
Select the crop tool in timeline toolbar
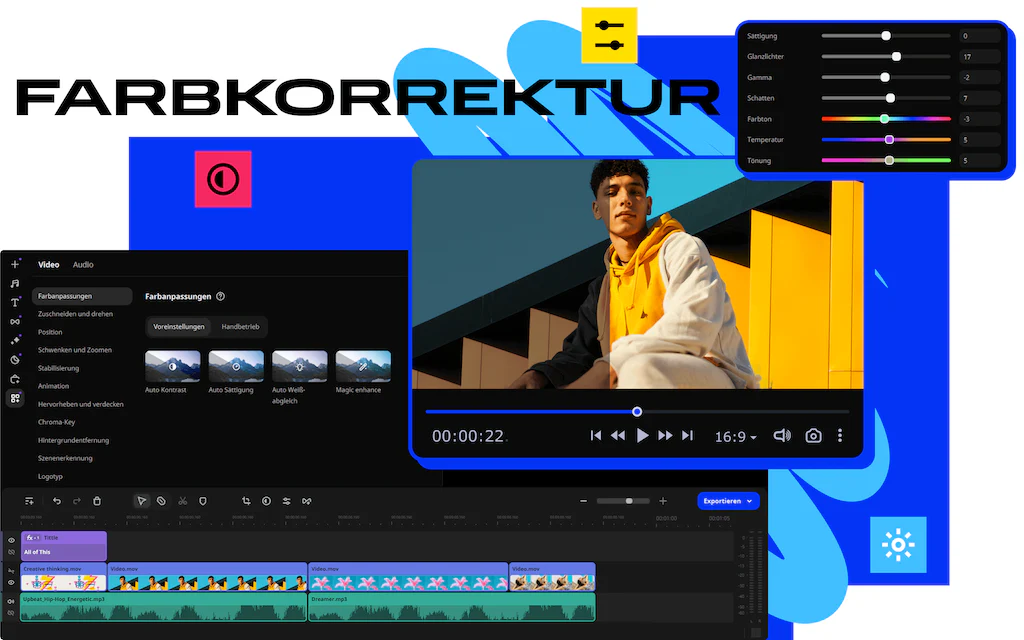pos(246,501)
